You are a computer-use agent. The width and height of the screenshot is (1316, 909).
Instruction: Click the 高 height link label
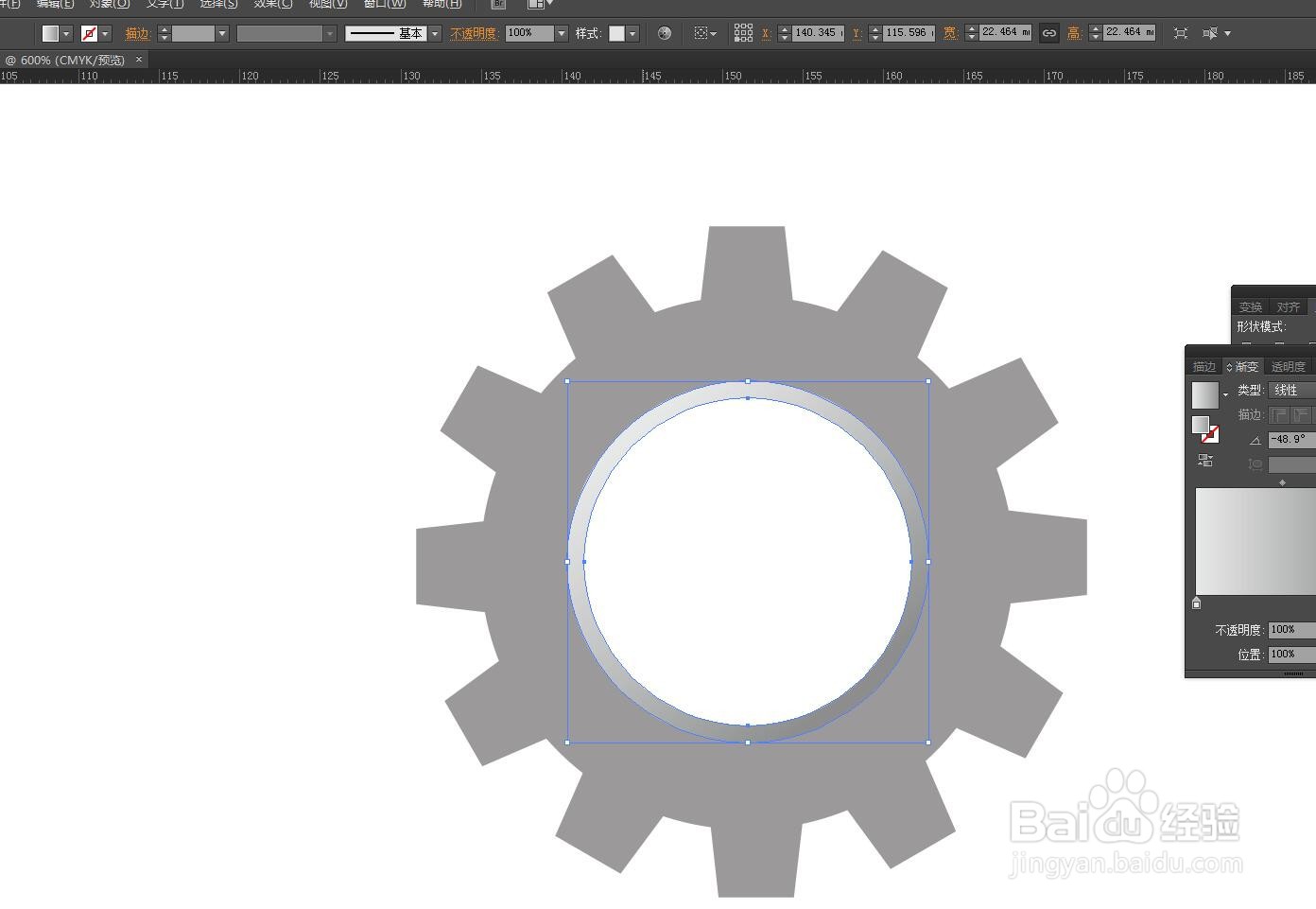(1074, 33)
